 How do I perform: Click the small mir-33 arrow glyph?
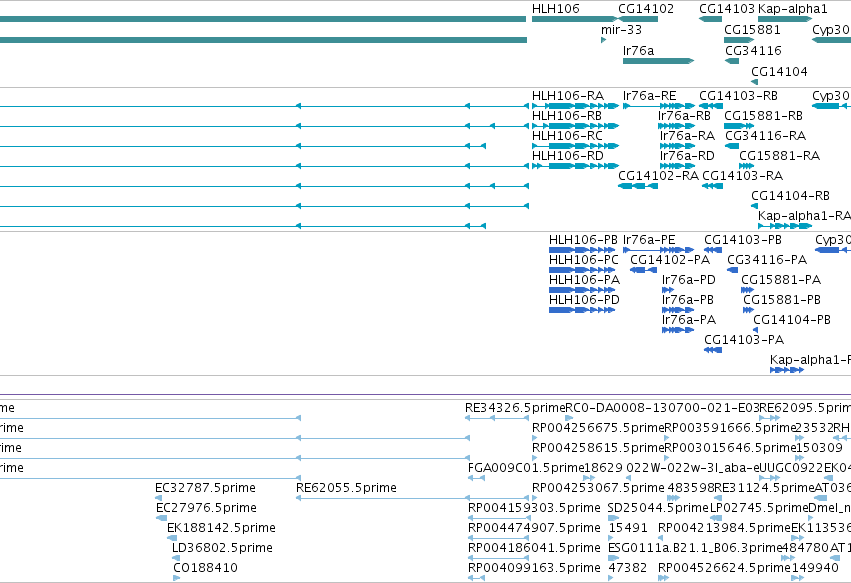pos(604,40)
